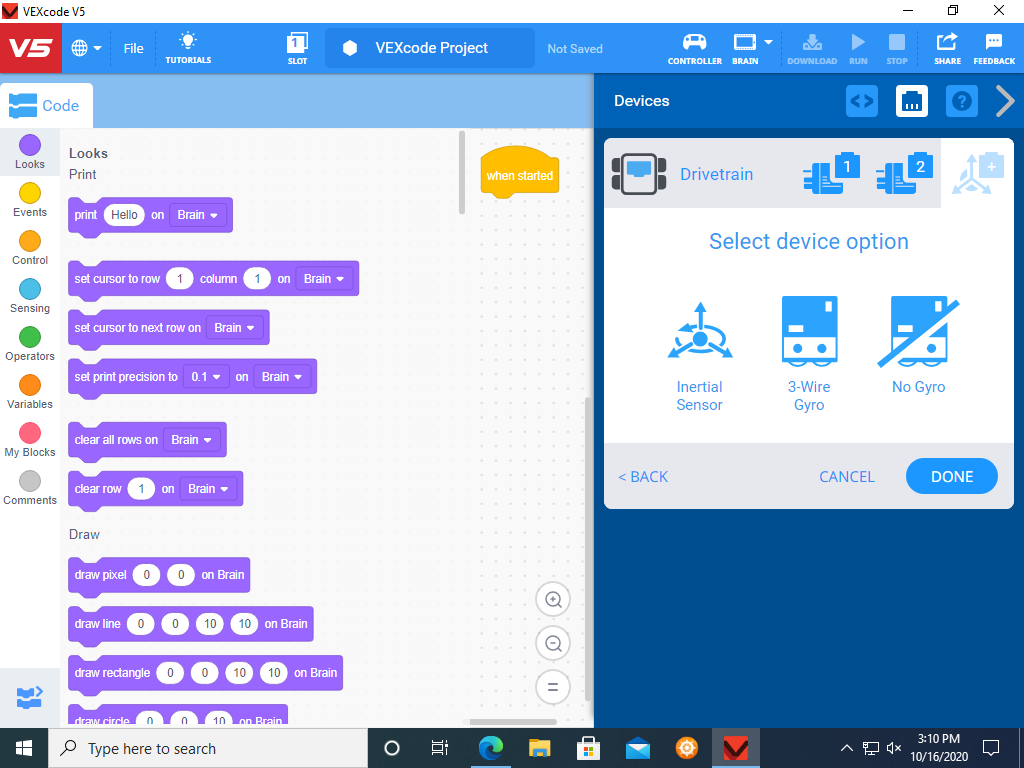Select the My Blocks category
Viewport: 1024px width, 768px height.
point(30,440)
